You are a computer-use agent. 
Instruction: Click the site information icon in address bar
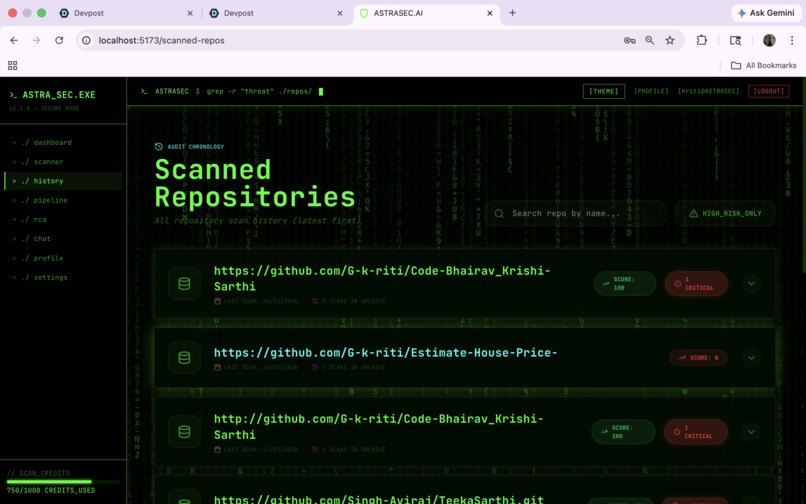[86, 40]
